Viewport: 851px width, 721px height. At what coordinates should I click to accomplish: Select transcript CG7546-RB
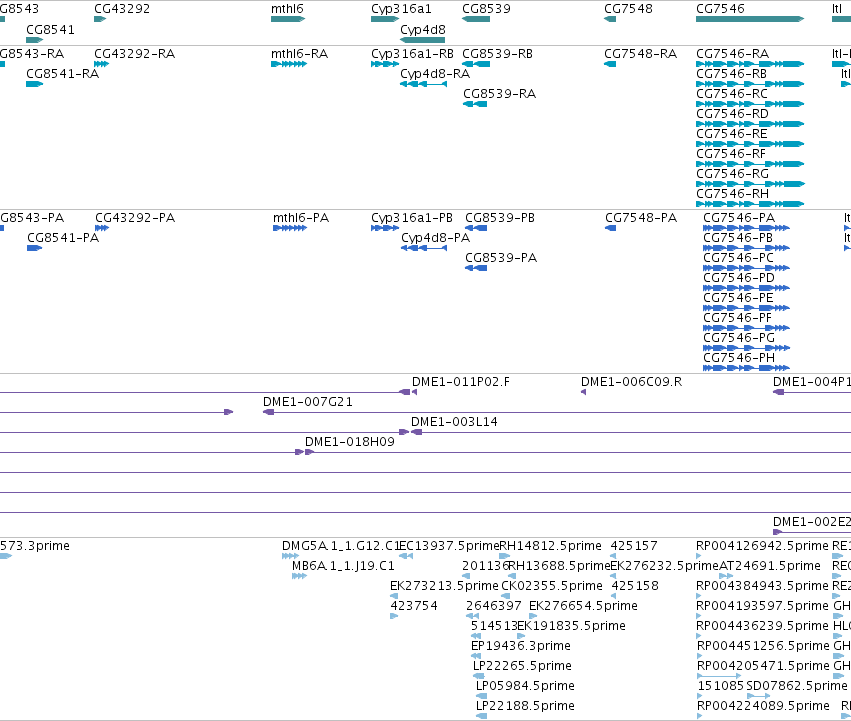coord(731,74)
